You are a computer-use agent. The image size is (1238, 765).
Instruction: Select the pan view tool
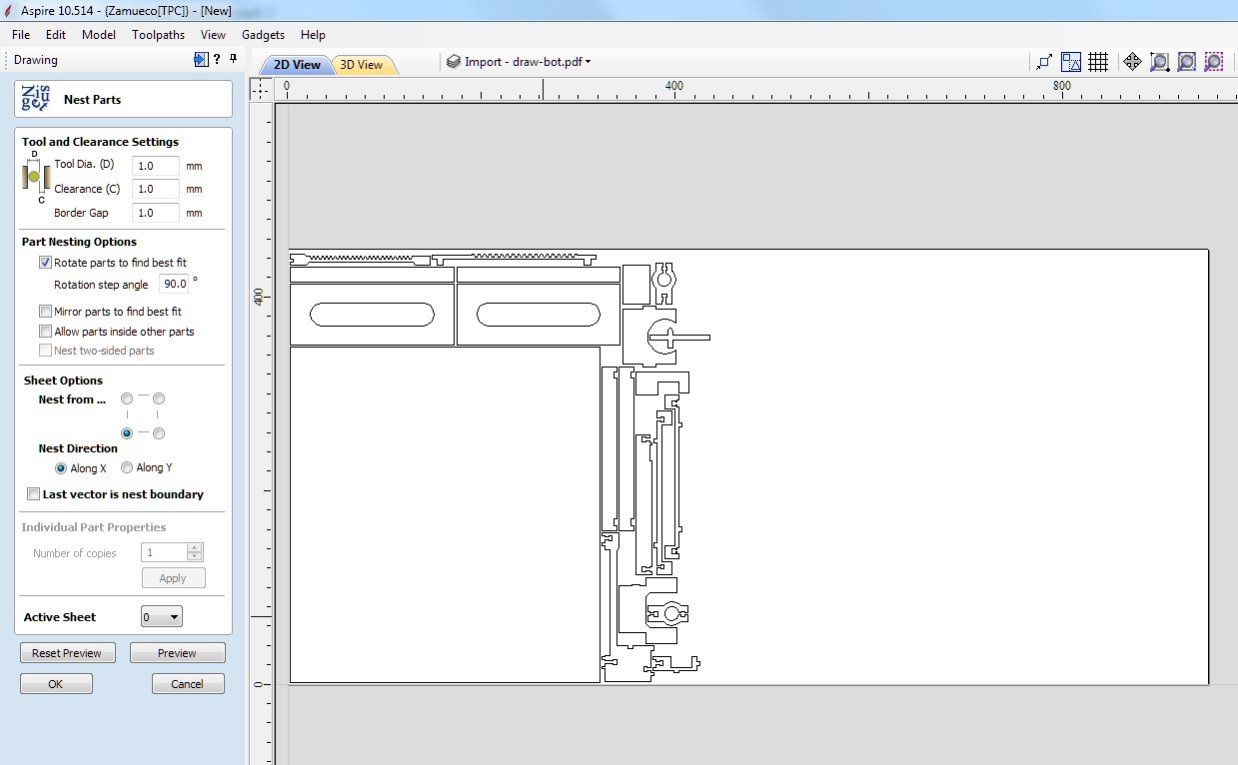[x=1132, y=62]
